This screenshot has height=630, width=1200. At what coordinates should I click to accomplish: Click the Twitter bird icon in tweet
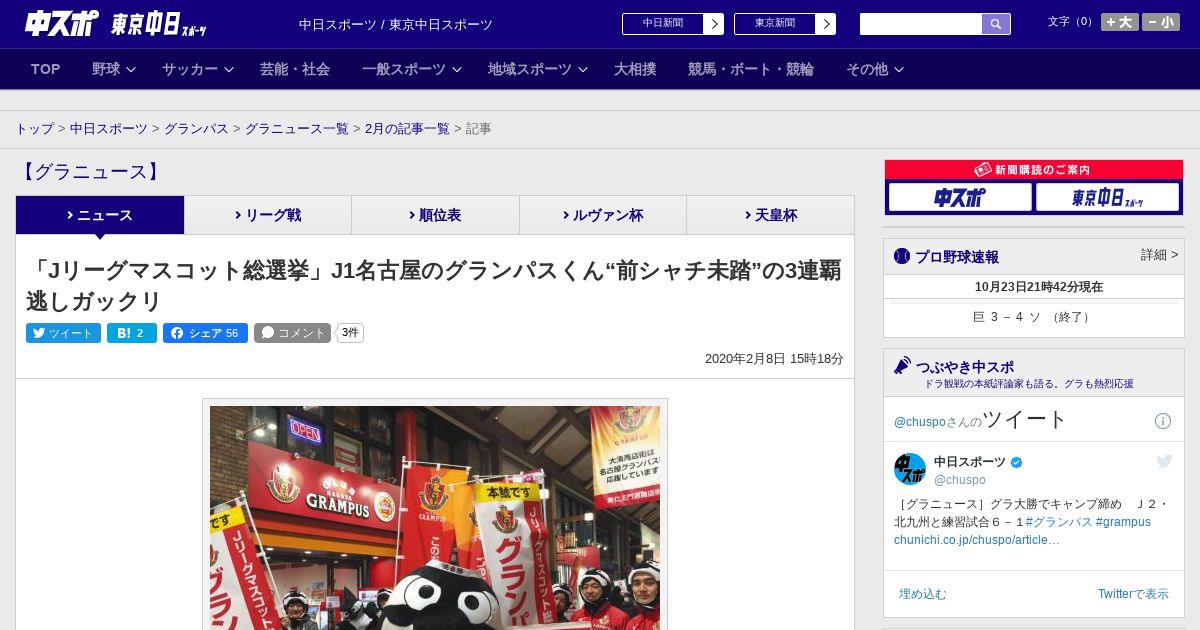(x=1164, y=461)
